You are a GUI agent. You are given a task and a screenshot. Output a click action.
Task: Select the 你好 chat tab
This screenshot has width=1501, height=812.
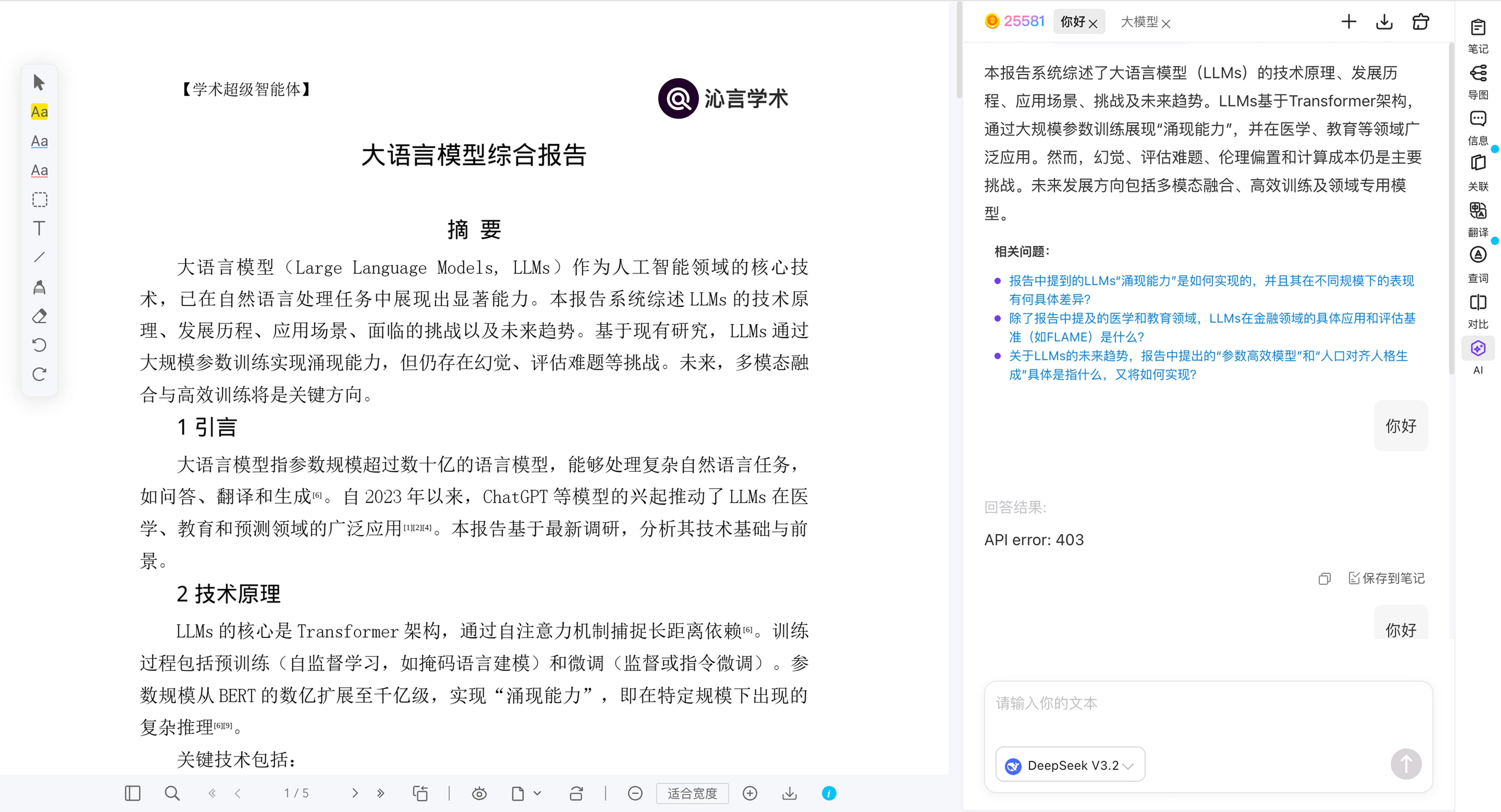1074,21
